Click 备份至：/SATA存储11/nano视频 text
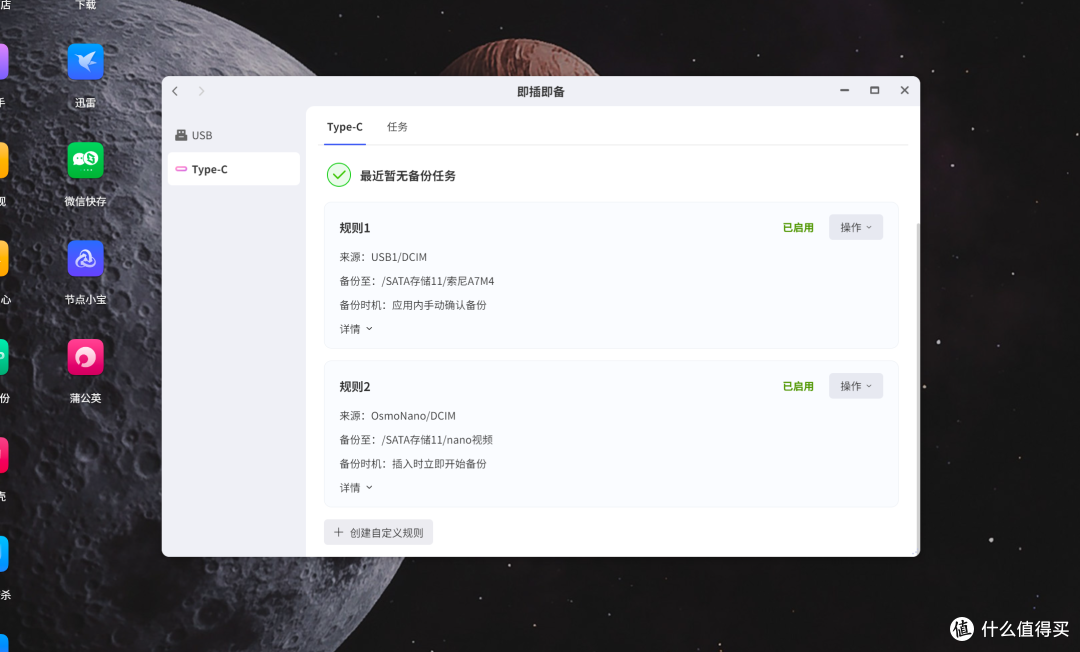 (x=416, y=440)
